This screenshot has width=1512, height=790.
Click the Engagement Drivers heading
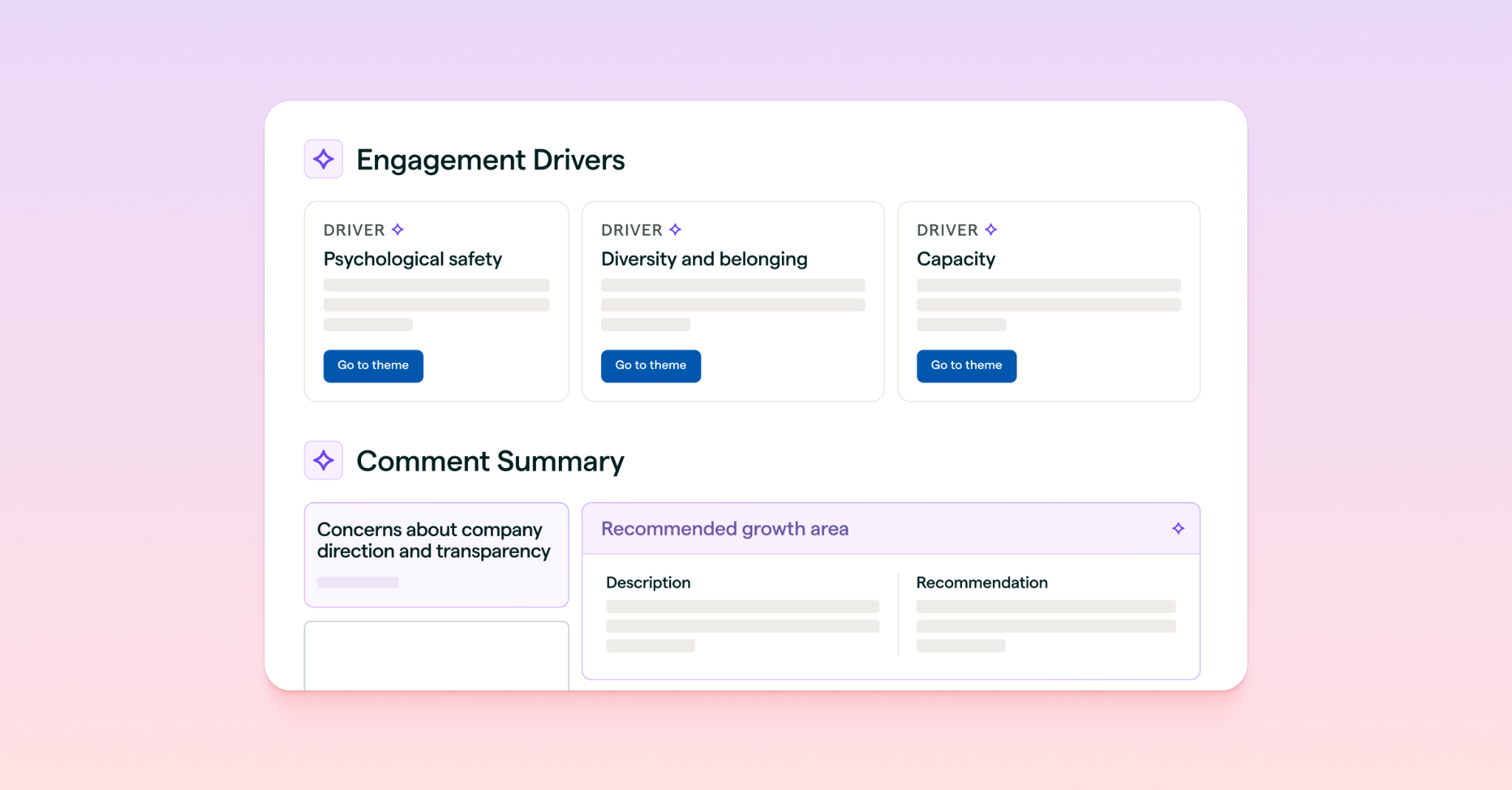point(490,160)
